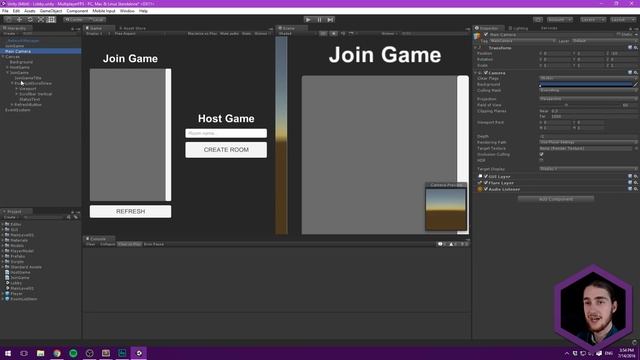Open the Window menu
Image resolution: width=640 pixels, height=360 pixels.
coord(127,11)
